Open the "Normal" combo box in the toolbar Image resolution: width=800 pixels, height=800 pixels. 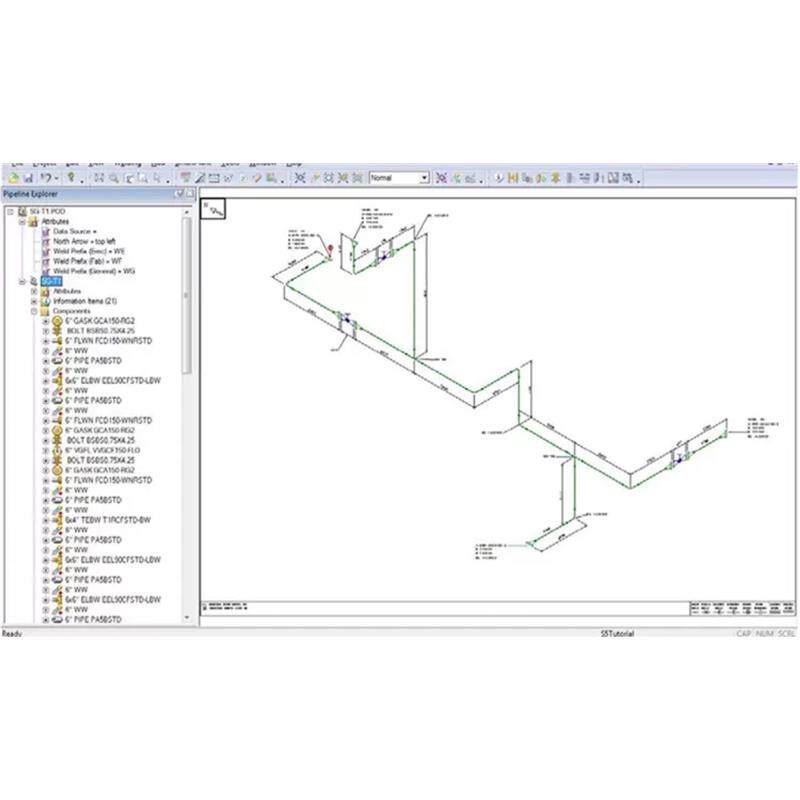coord(399,178)
